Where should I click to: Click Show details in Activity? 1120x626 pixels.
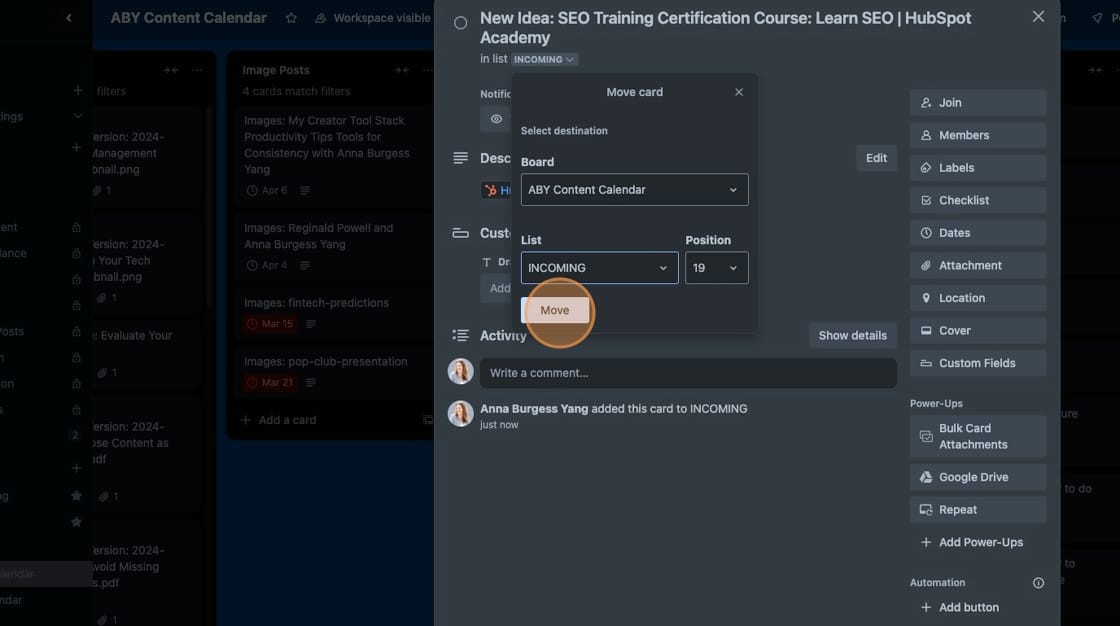pyautogui.click(x=852, y=335)
